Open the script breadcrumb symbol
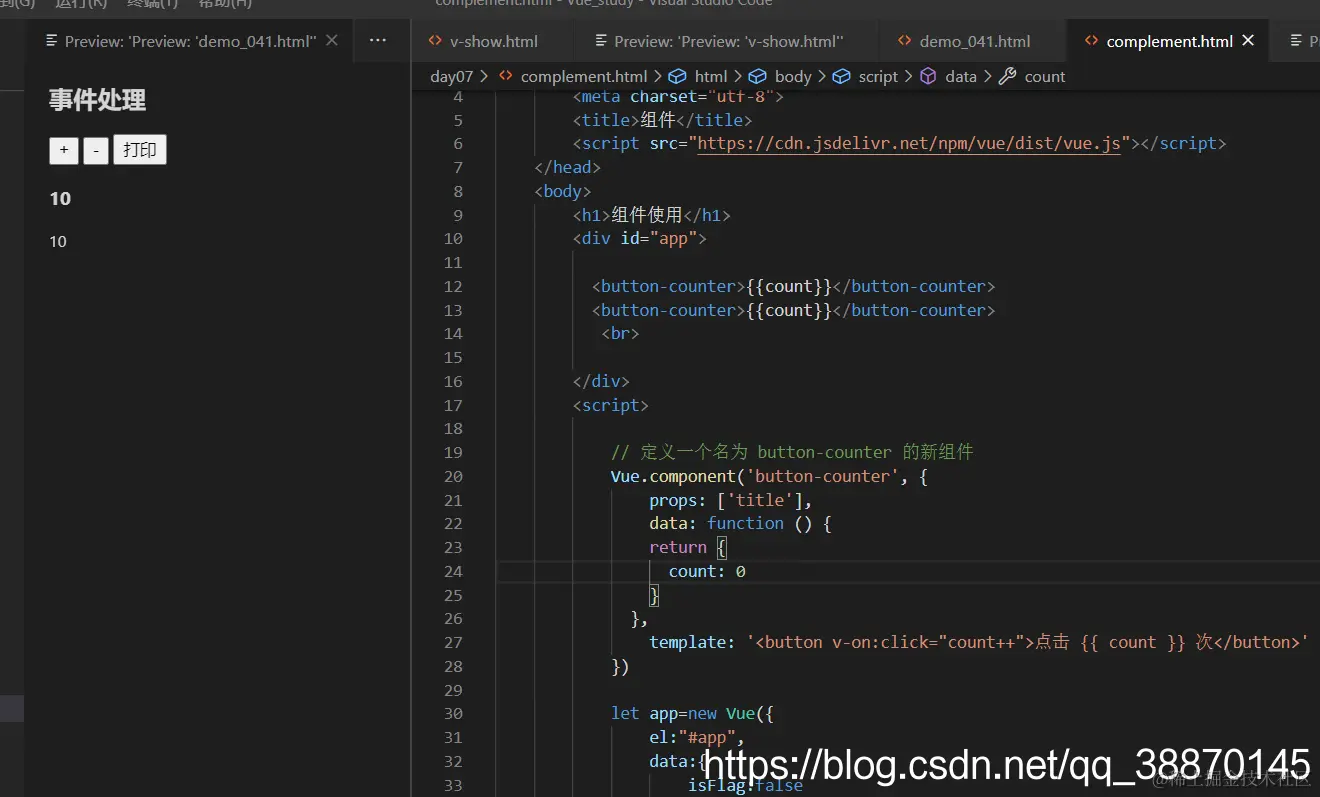 coord(878,76)
